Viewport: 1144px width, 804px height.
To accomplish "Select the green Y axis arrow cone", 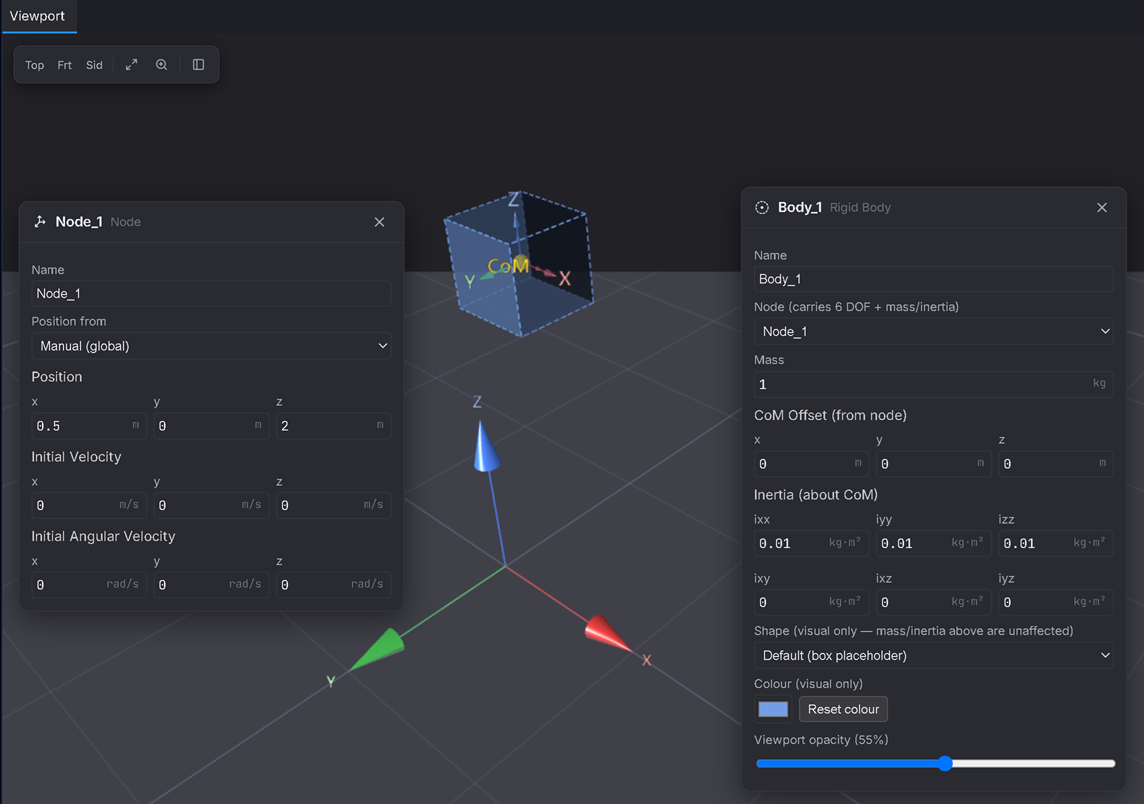I will coord(378,649).
